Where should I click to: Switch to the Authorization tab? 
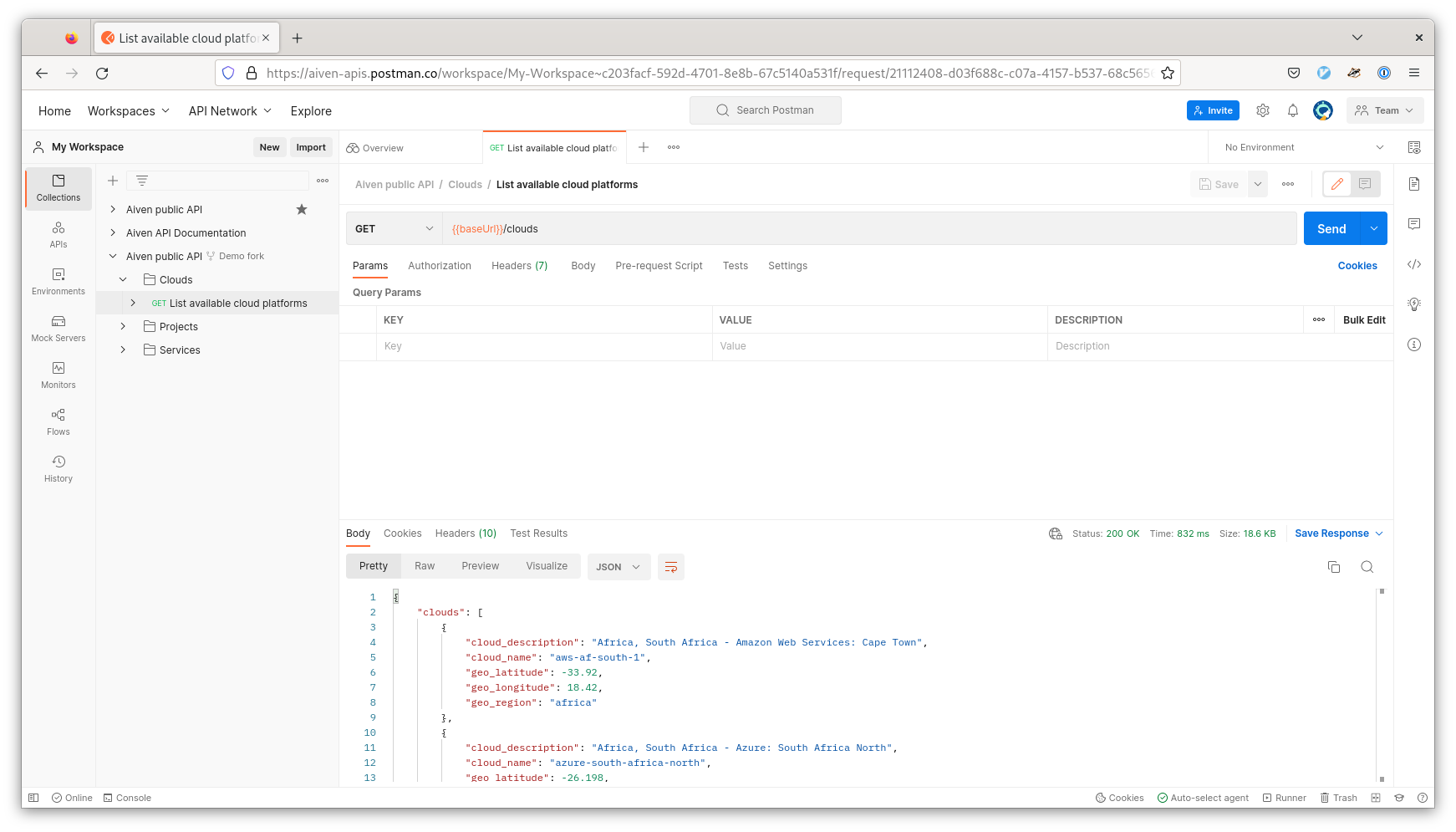(x=439, y=266)
